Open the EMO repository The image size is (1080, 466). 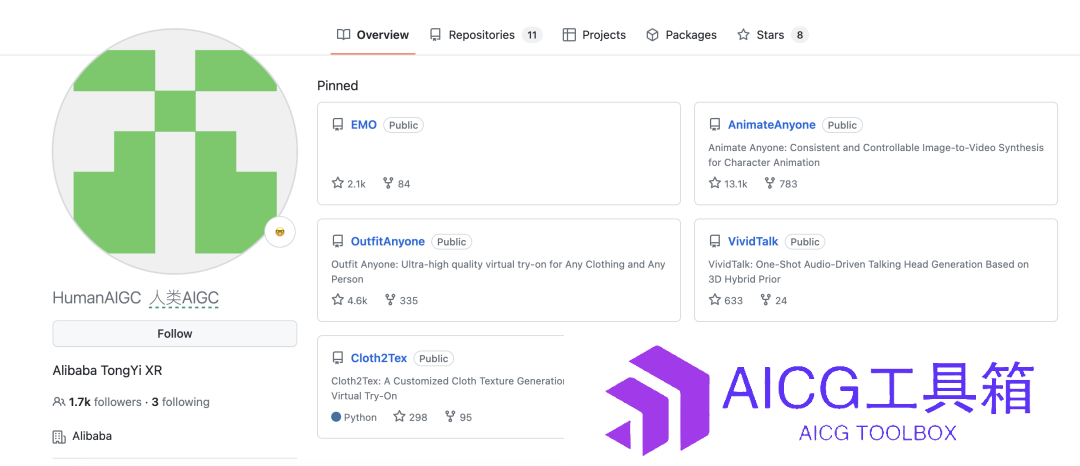click(x=364, y=125)
